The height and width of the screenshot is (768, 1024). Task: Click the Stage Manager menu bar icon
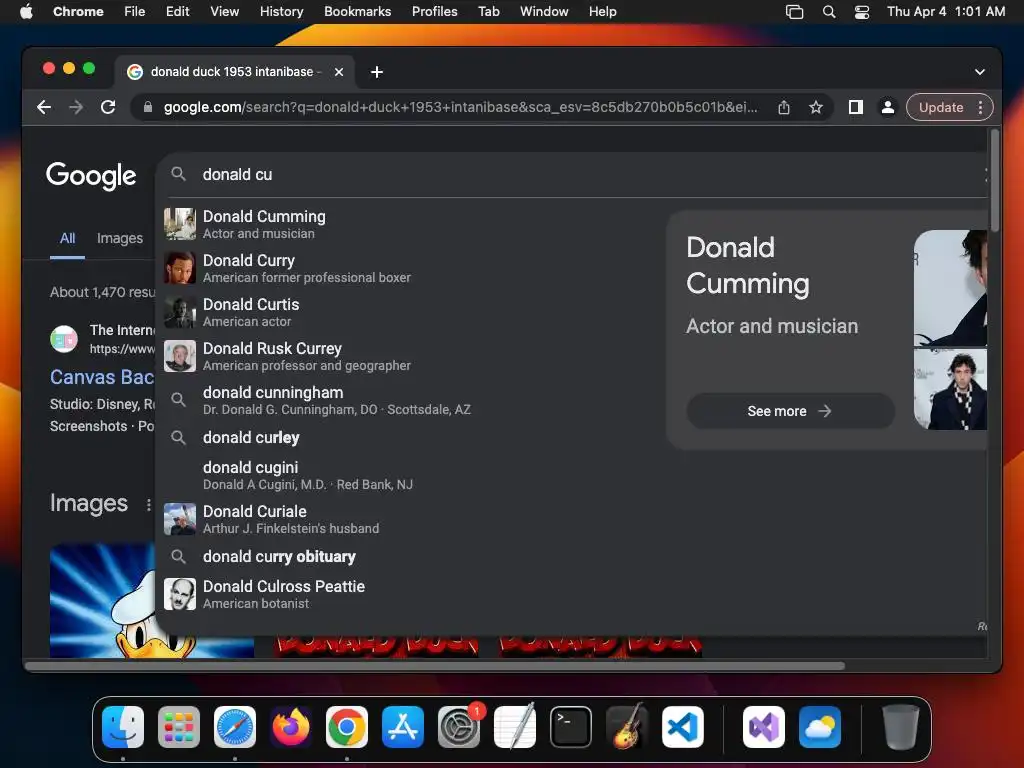click(x=794, y=11)
